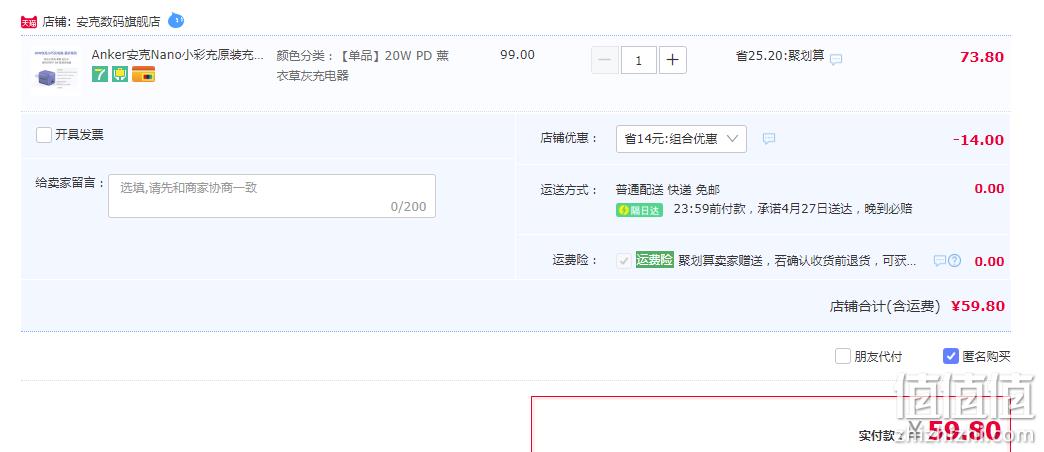Click the orange credit card icon
Image resolution: width=1044 pixels, height=452 pixels.
coord(143,74)
